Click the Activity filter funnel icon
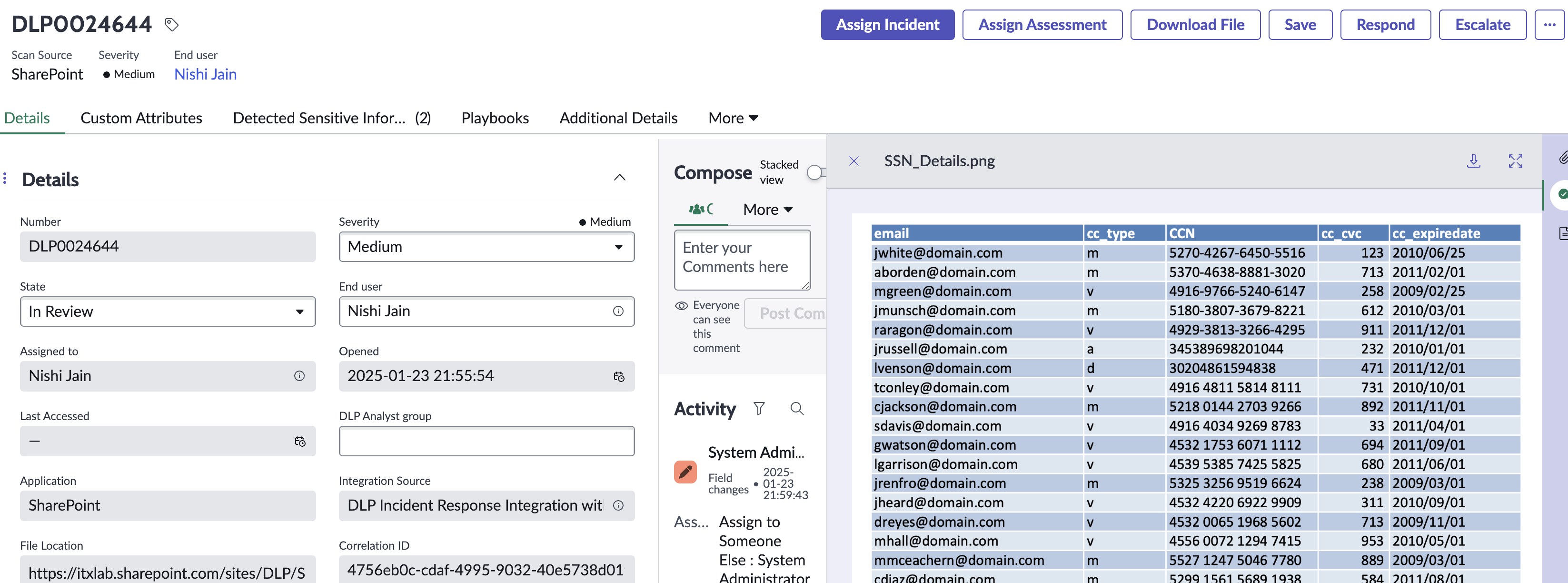This screenshot has width=1568, height=583. (758, 409)
